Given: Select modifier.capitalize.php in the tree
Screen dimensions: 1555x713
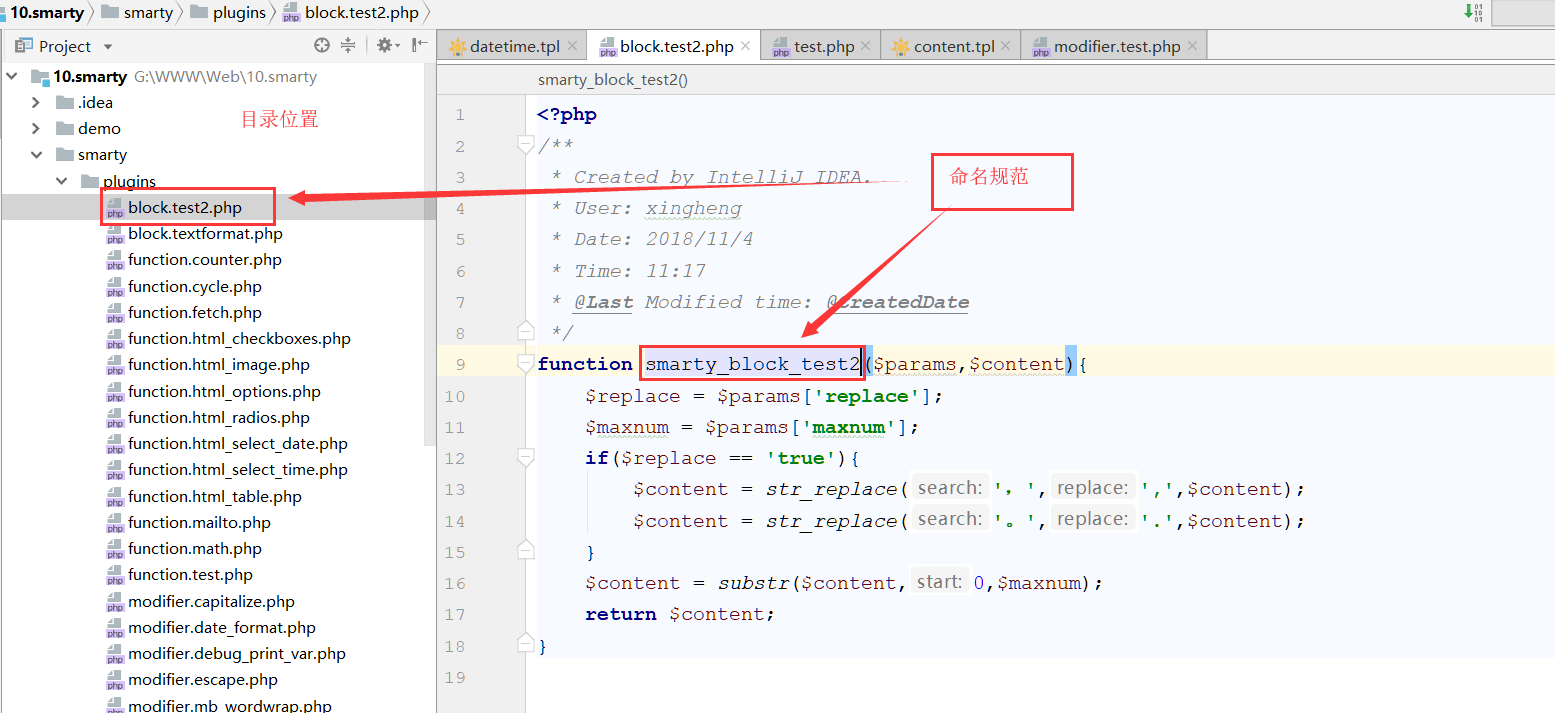Looking at the screenshot, I should (x=211, y=601).
